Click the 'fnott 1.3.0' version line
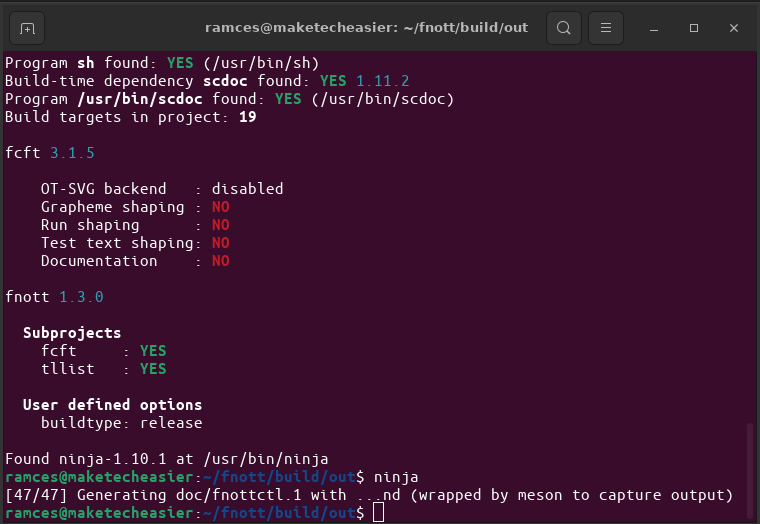This screenshot has width=760, height=524. pos(54,297)
